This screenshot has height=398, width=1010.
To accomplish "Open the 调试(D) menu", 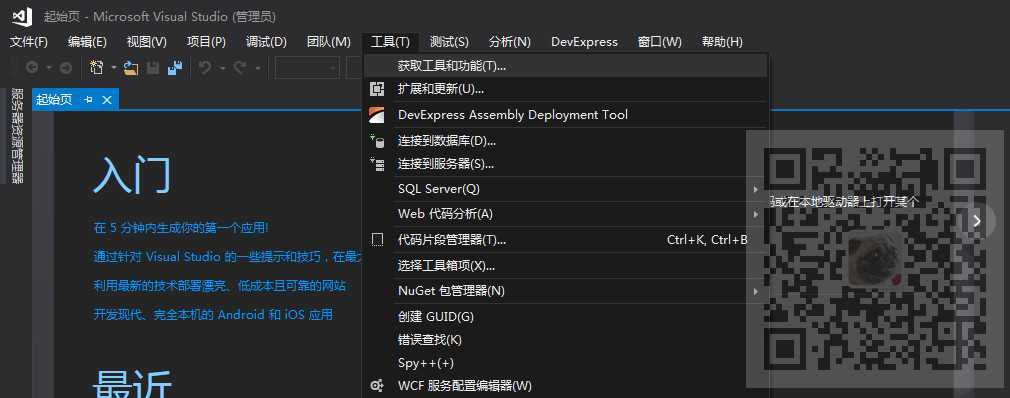I will coord(266,42).
